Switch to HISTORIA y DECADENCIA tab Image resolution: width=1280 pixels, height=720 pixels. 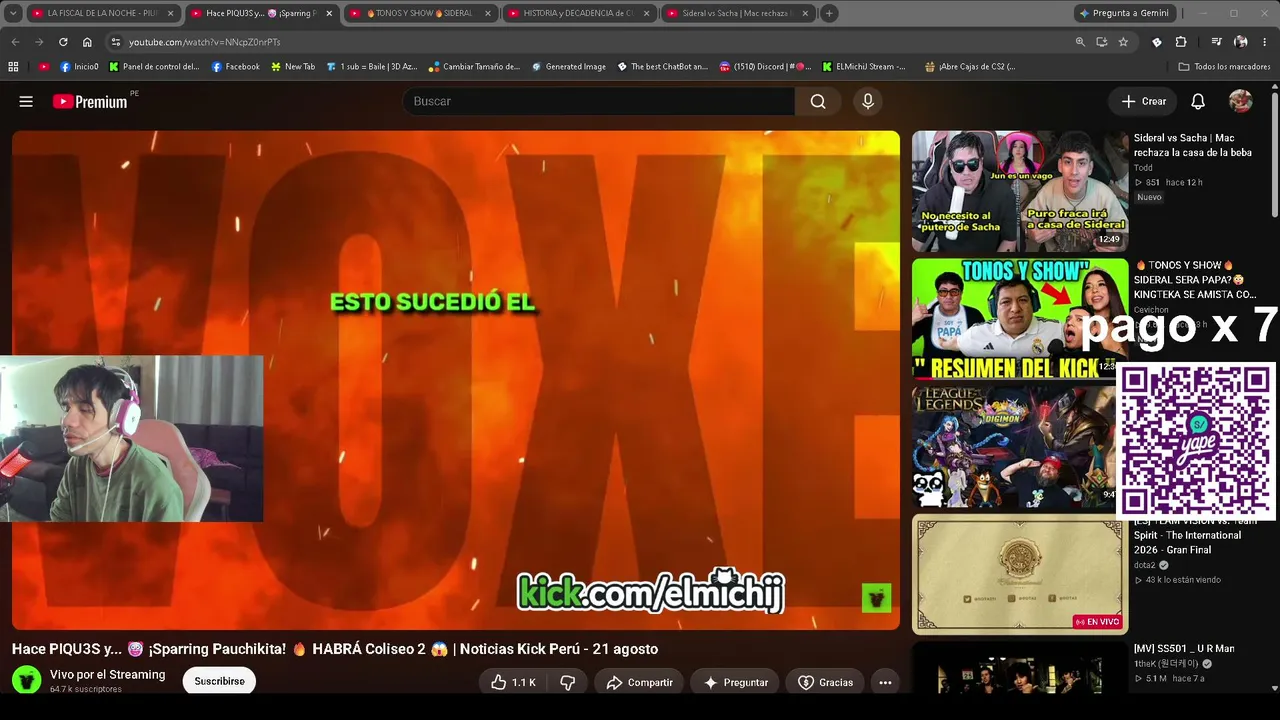click(579, 13)
